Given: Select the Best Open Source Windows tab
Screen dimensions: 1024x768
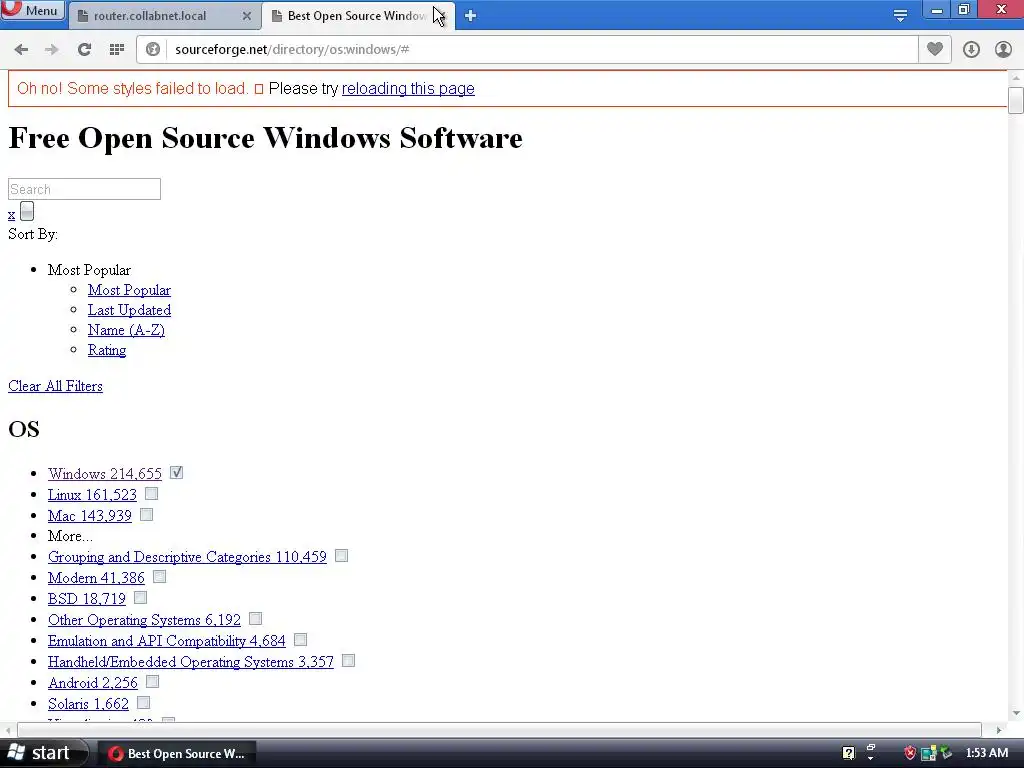Looking at the screenshot, I should tap(357, 16).
